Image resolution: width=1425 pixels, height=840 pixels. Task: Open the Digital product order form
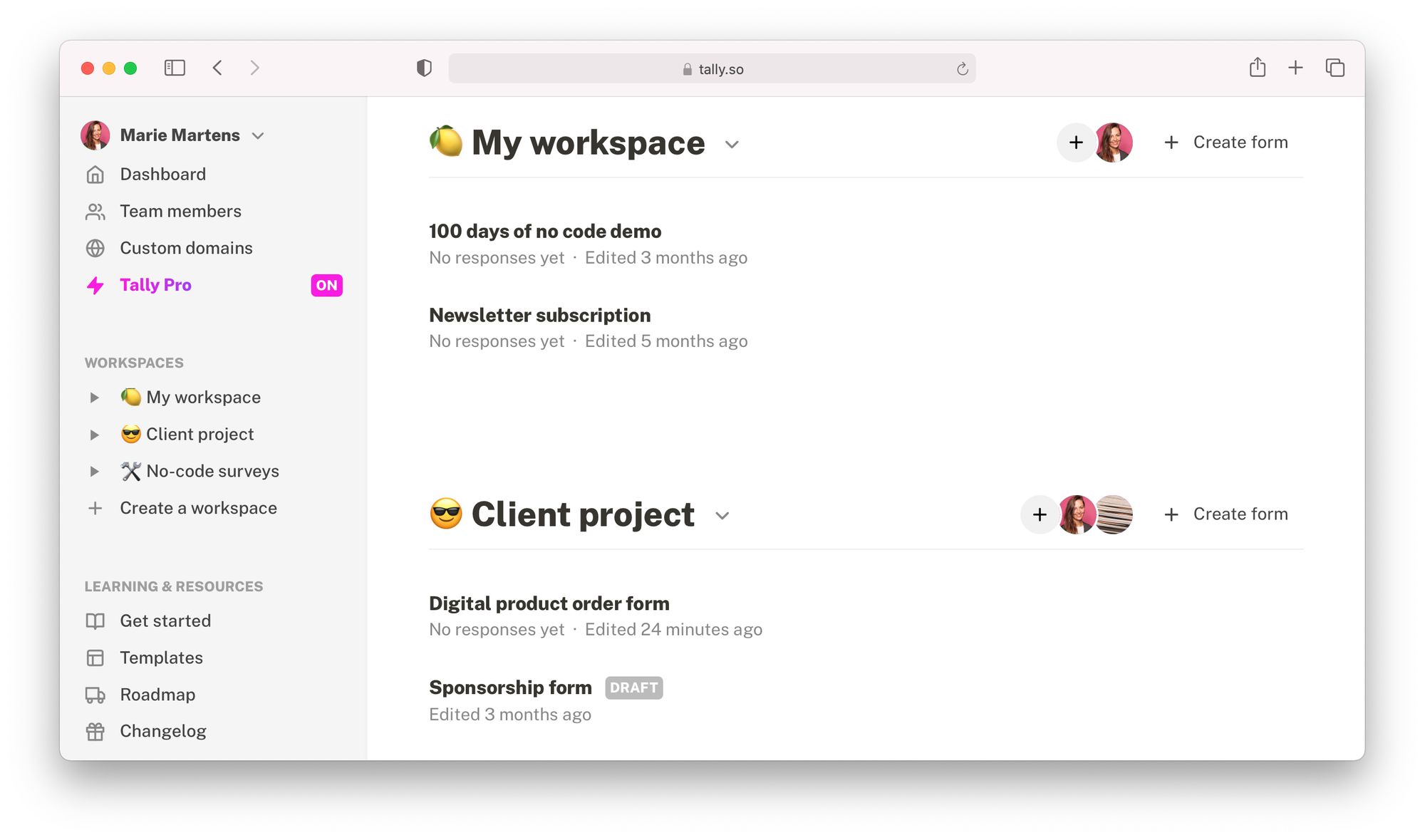point(549,603)
